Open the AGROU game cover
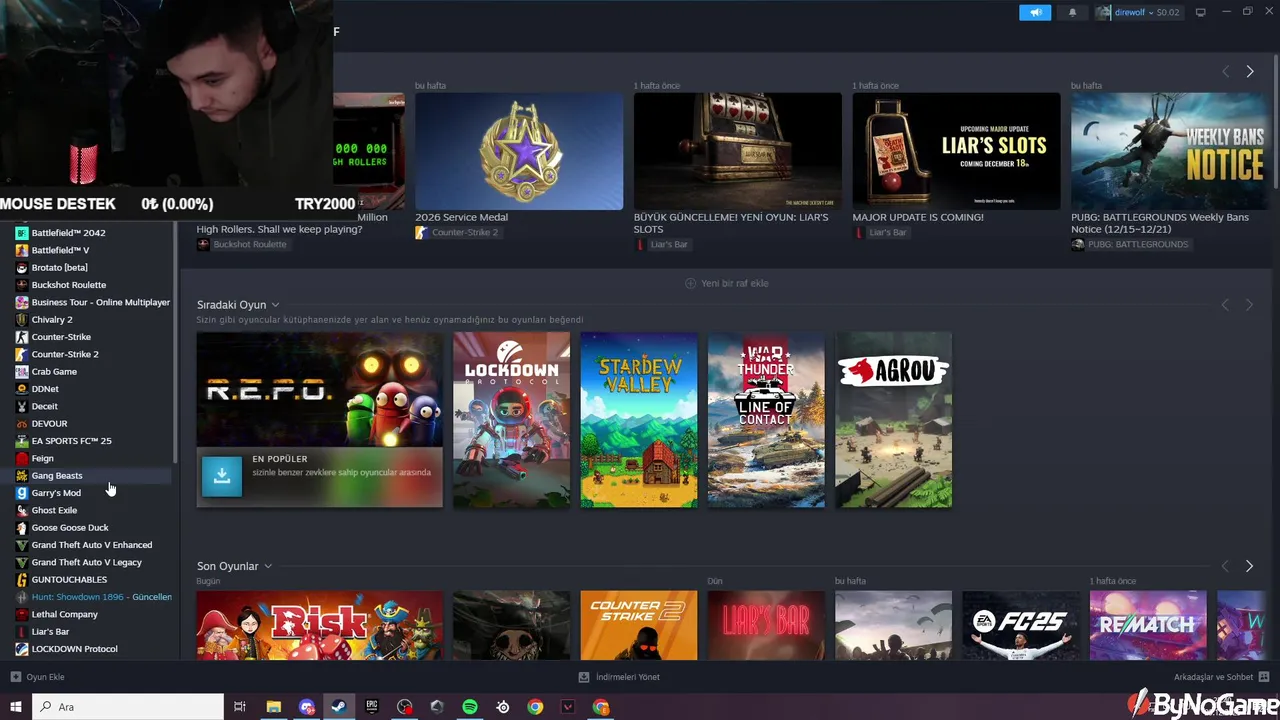 point(894,420)
